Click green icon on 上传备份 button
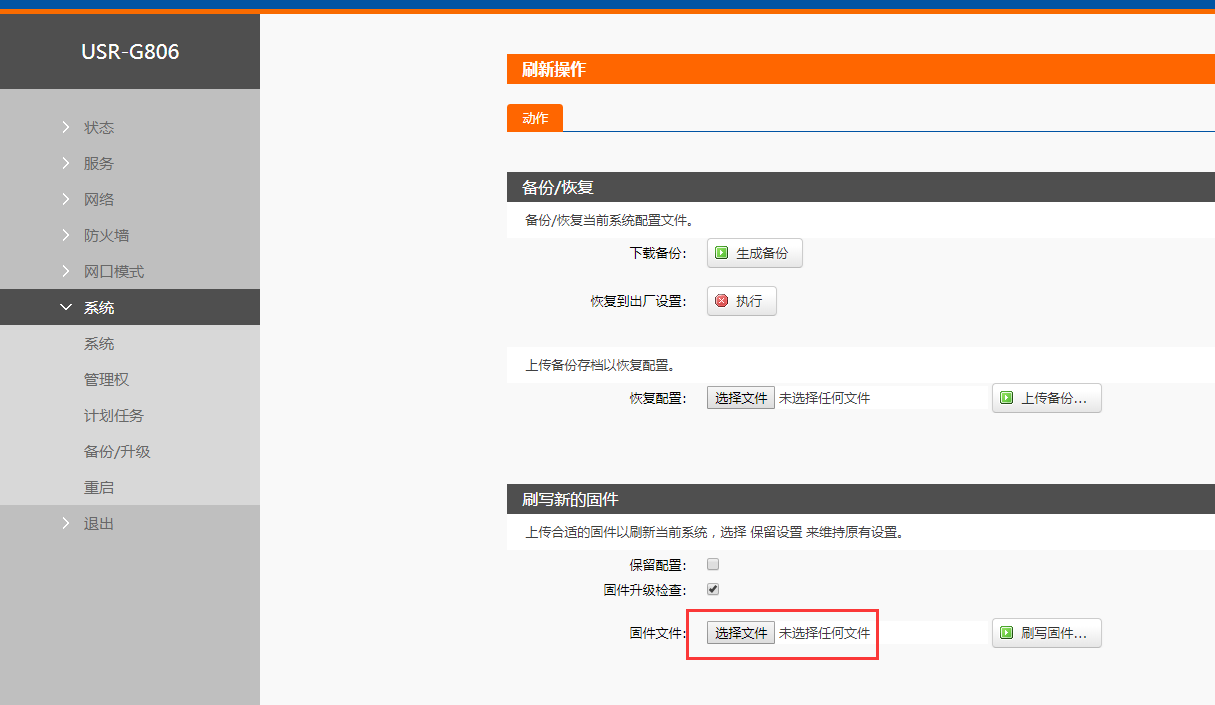 click(1007, 398)
